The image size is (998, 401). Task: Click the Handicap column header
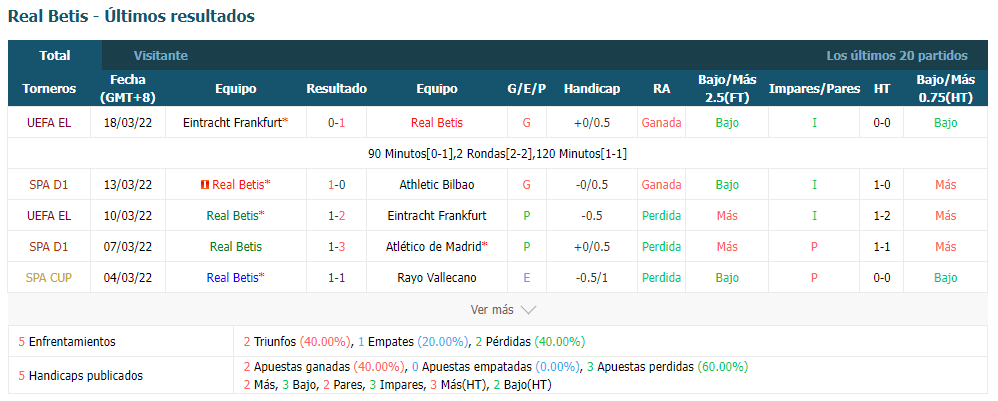(592, 88)
